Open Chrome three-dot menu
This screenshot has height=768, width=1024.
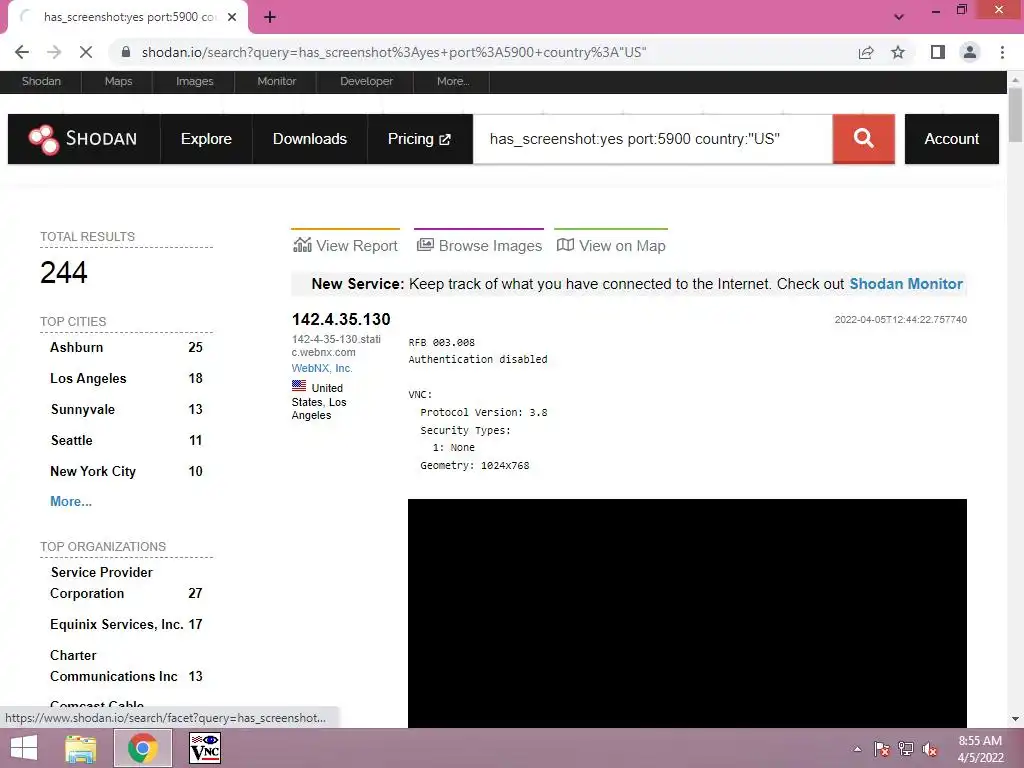[1002, 52]
